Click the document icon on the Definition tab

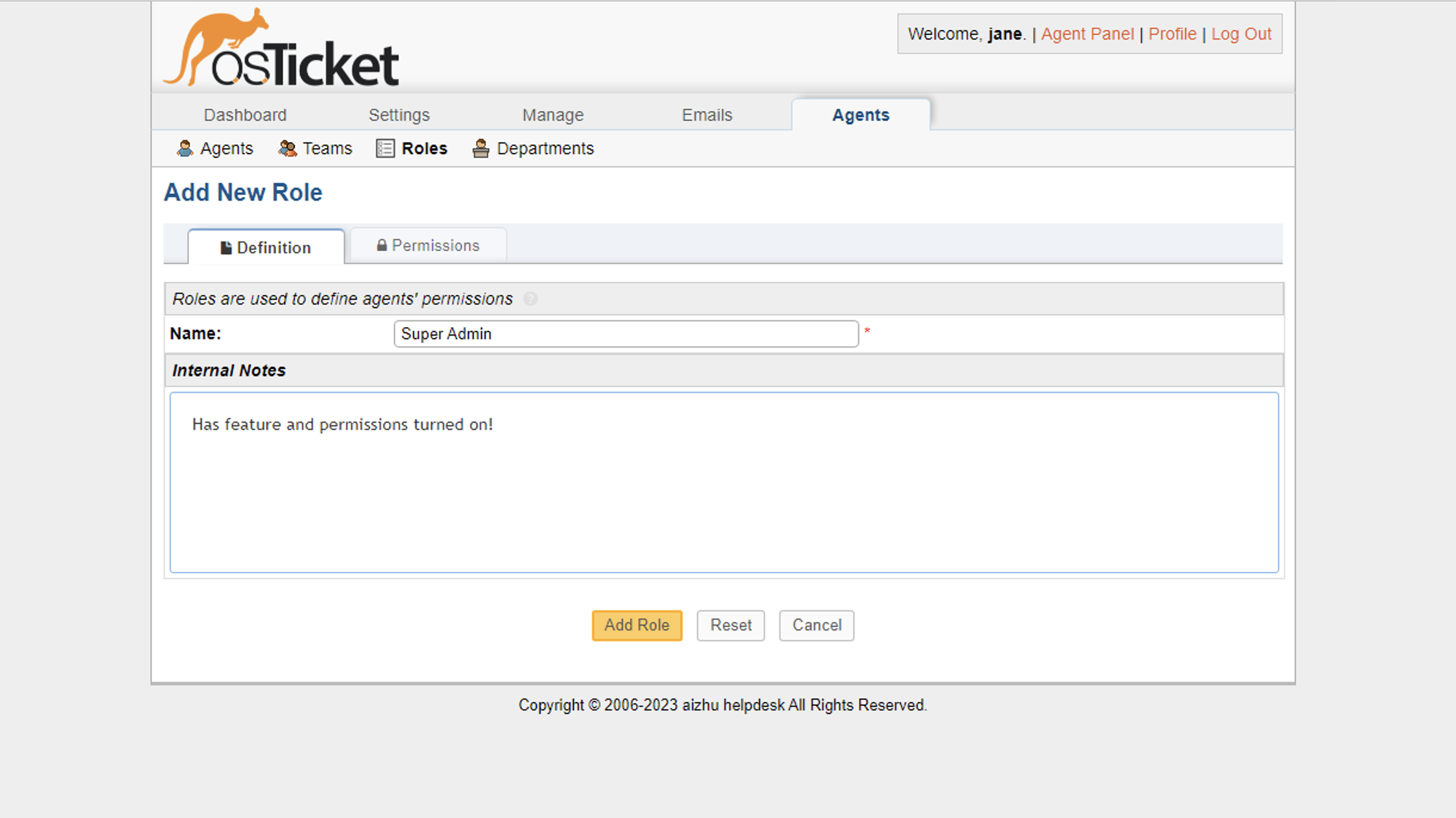pos(226,247)
